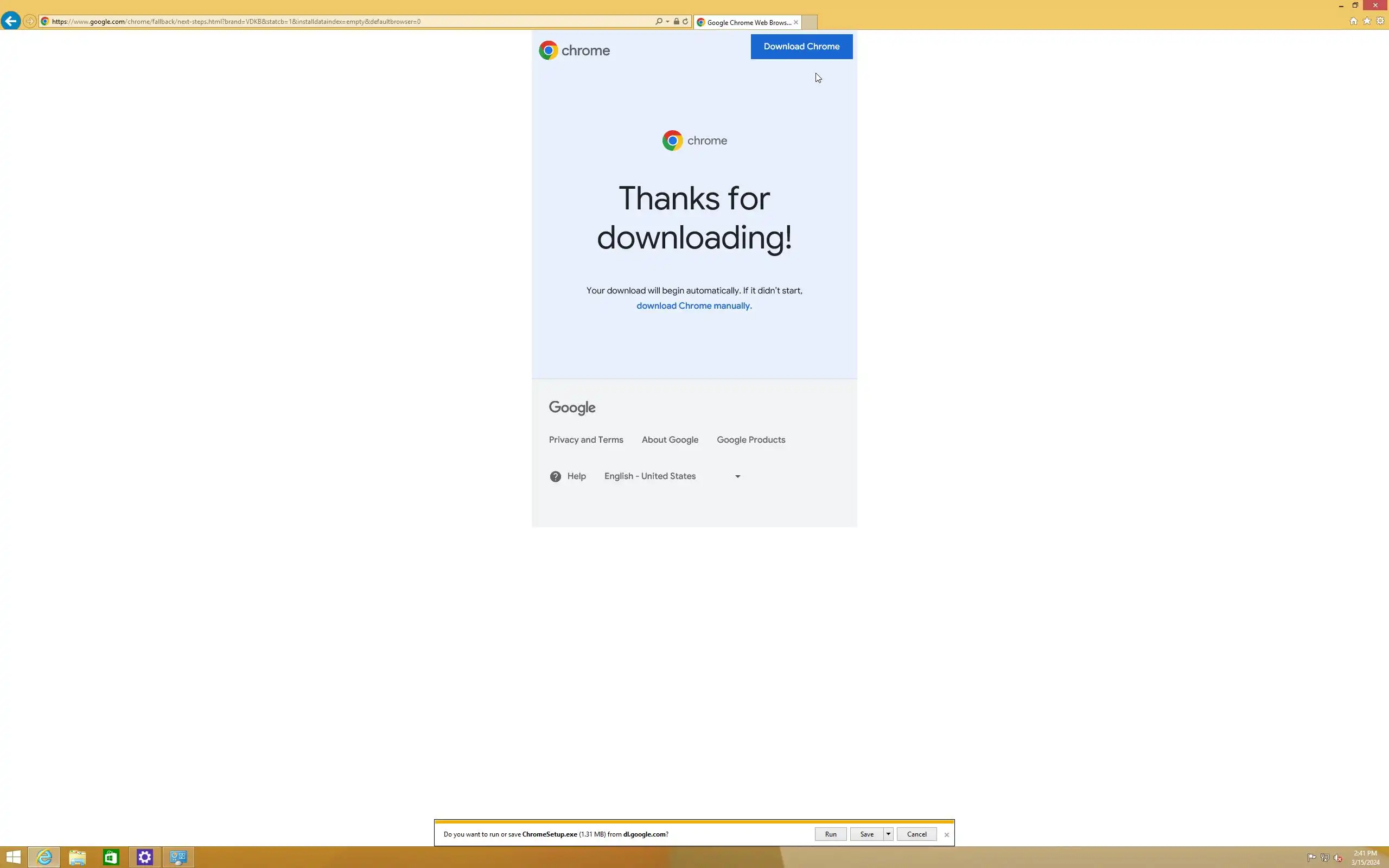The height and width of the screenshot is (868, 1389).
Task: Click the Windows Start button
Action: tap(13, 857)
